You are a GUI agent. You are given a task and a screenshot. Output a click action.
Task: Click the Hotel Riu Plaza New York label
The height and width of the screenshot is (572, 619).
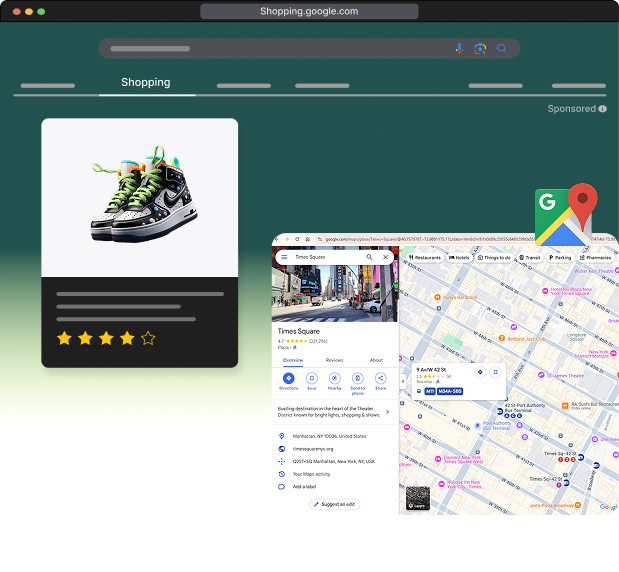tap(571, 291)
